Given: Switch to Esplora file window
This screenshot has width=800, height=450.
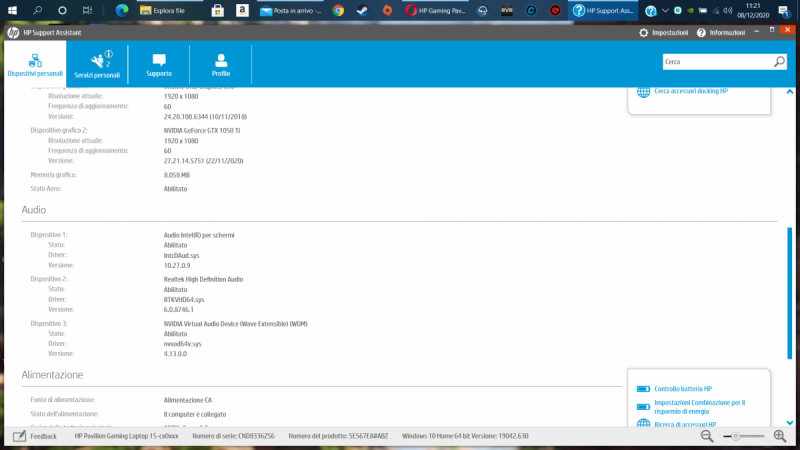Looking at the screenshot, I should tap(170, 10).
